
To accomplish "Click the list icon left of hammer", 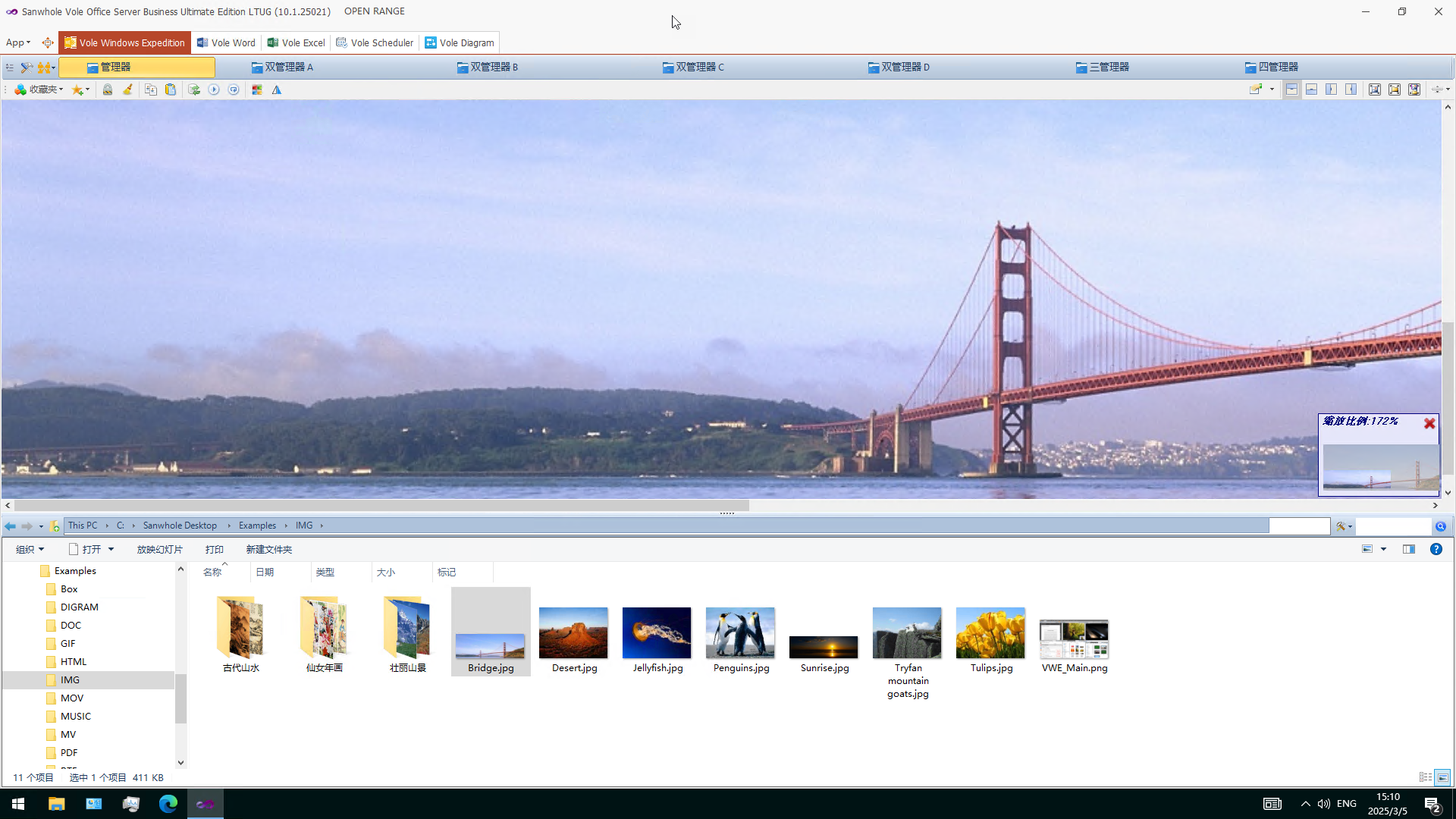I will click(9, 67).
